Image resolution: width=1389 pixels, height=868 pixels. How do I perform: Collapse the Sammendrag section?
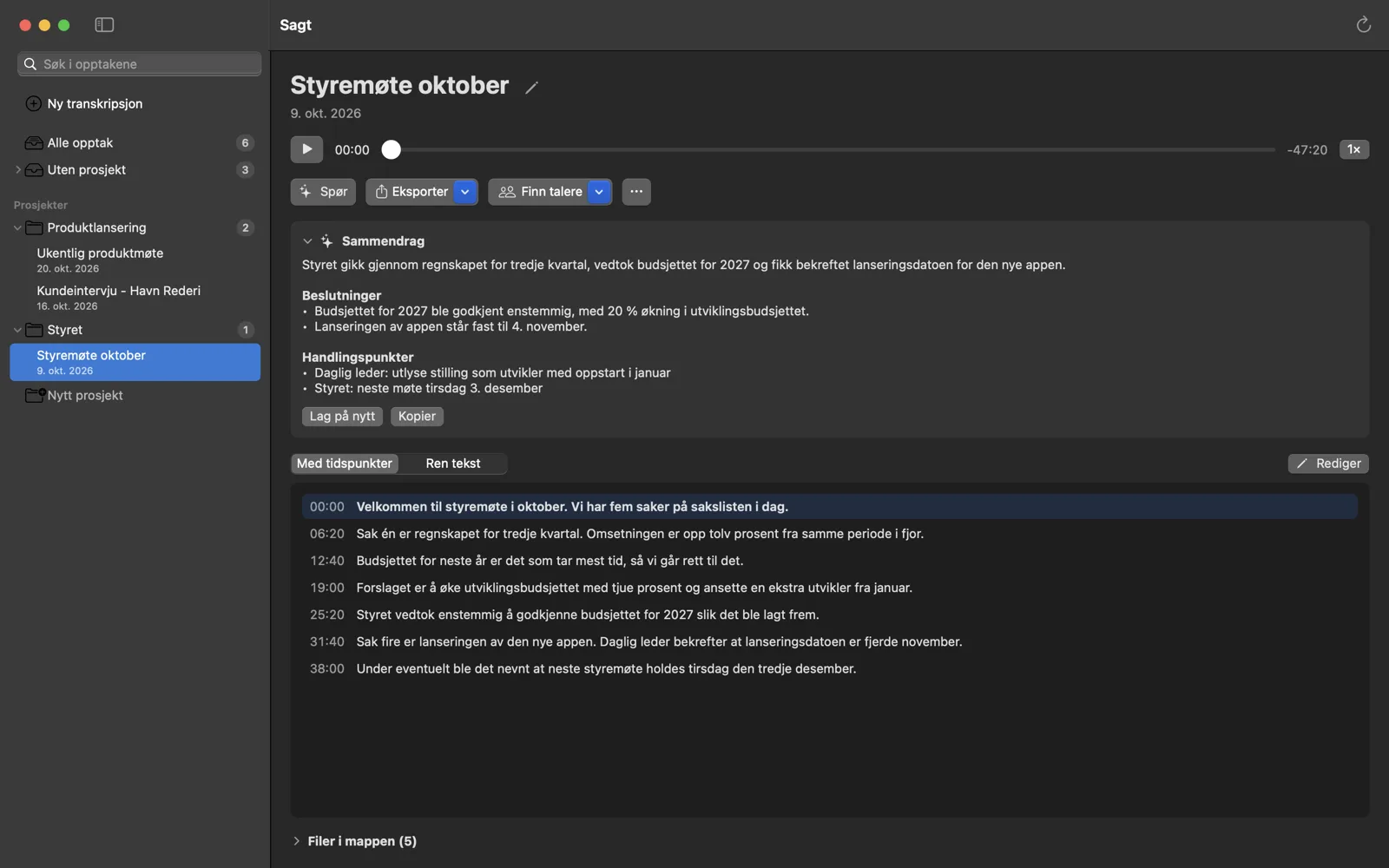307,241
